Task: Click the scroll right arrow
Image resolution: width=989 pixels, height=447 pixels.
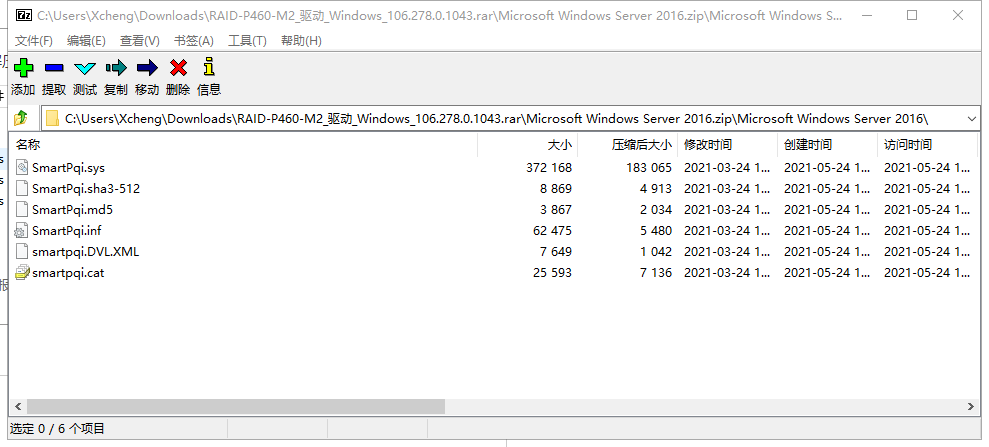Action: click(971, 407)
